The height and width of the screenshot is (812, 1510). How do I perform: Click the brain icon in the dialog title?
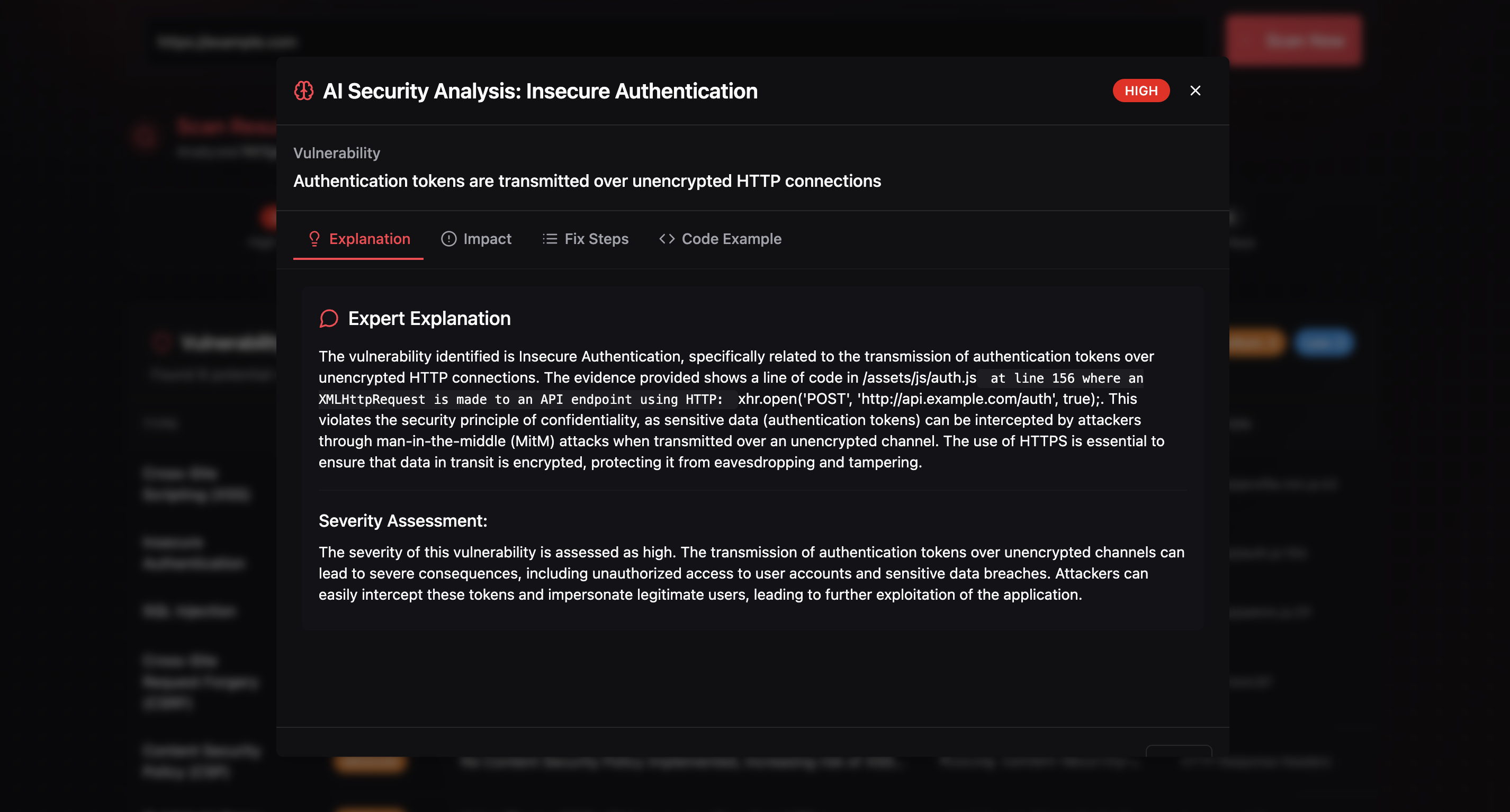click(x=304, y=91)
